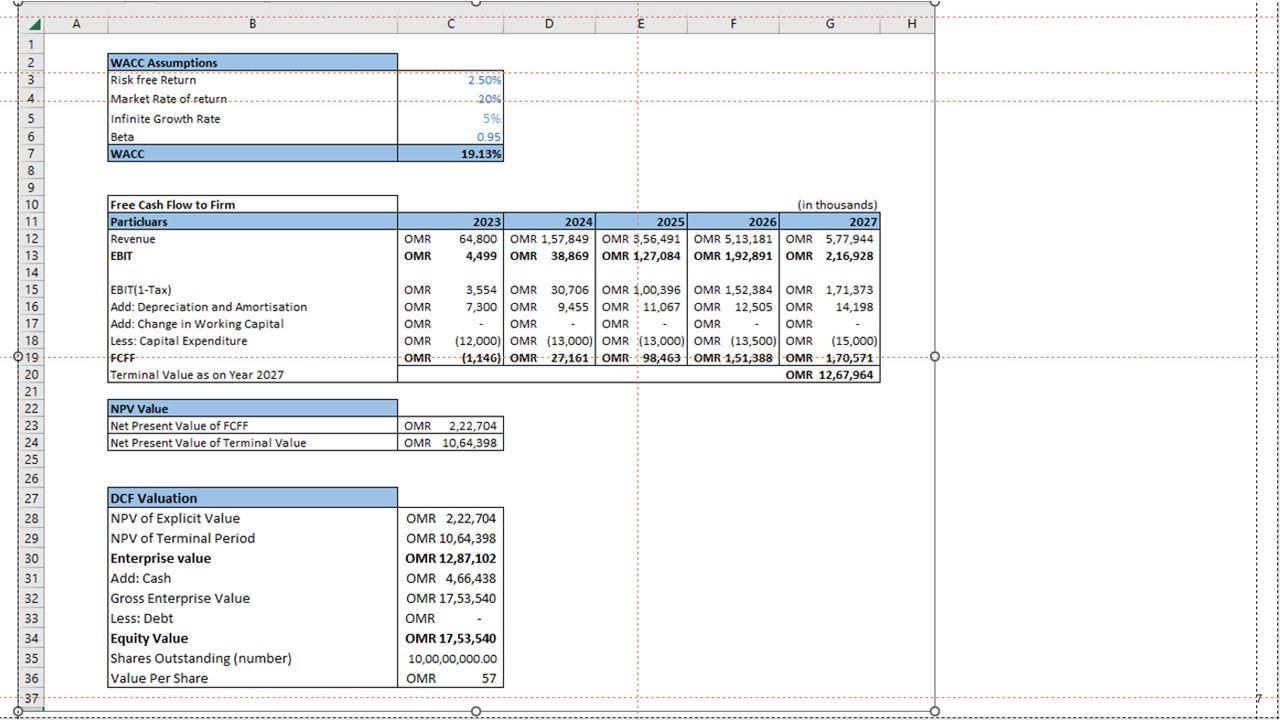The width and height of the screenshot is (1280, 720).
Task: Select the Beta value 0.95 cell
Action: [x=450, y=137]
